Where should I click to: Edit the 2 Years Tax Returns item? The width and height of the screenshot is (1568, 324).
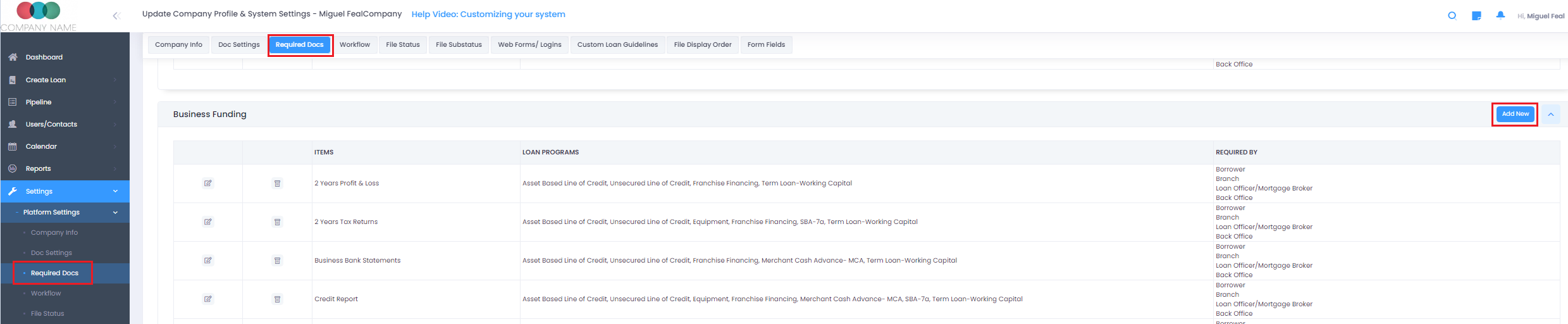pos(208,222)
